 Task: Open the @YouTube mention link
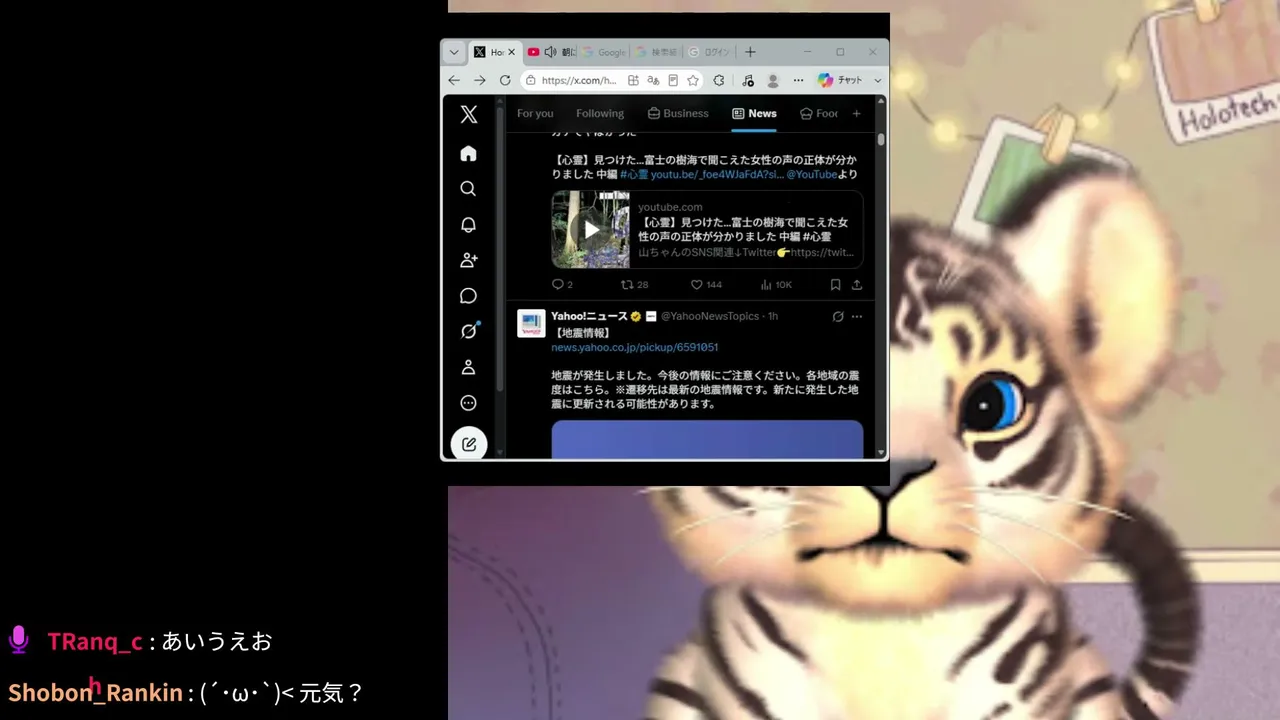[x=812, y=174]
